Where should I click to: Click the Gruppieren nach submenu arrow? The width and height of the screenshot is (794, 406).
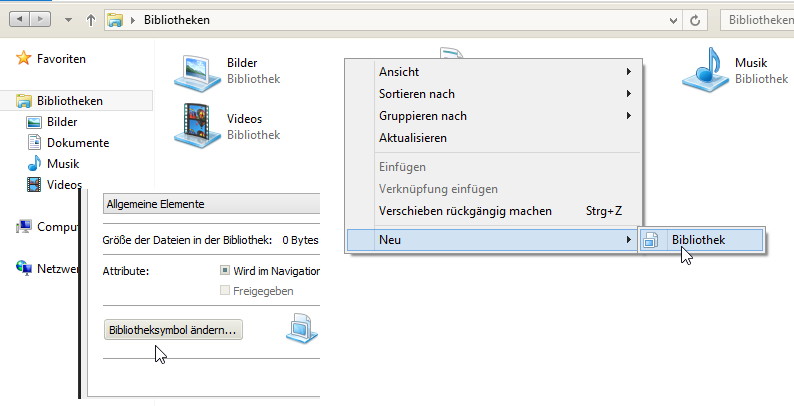(628, 115)
